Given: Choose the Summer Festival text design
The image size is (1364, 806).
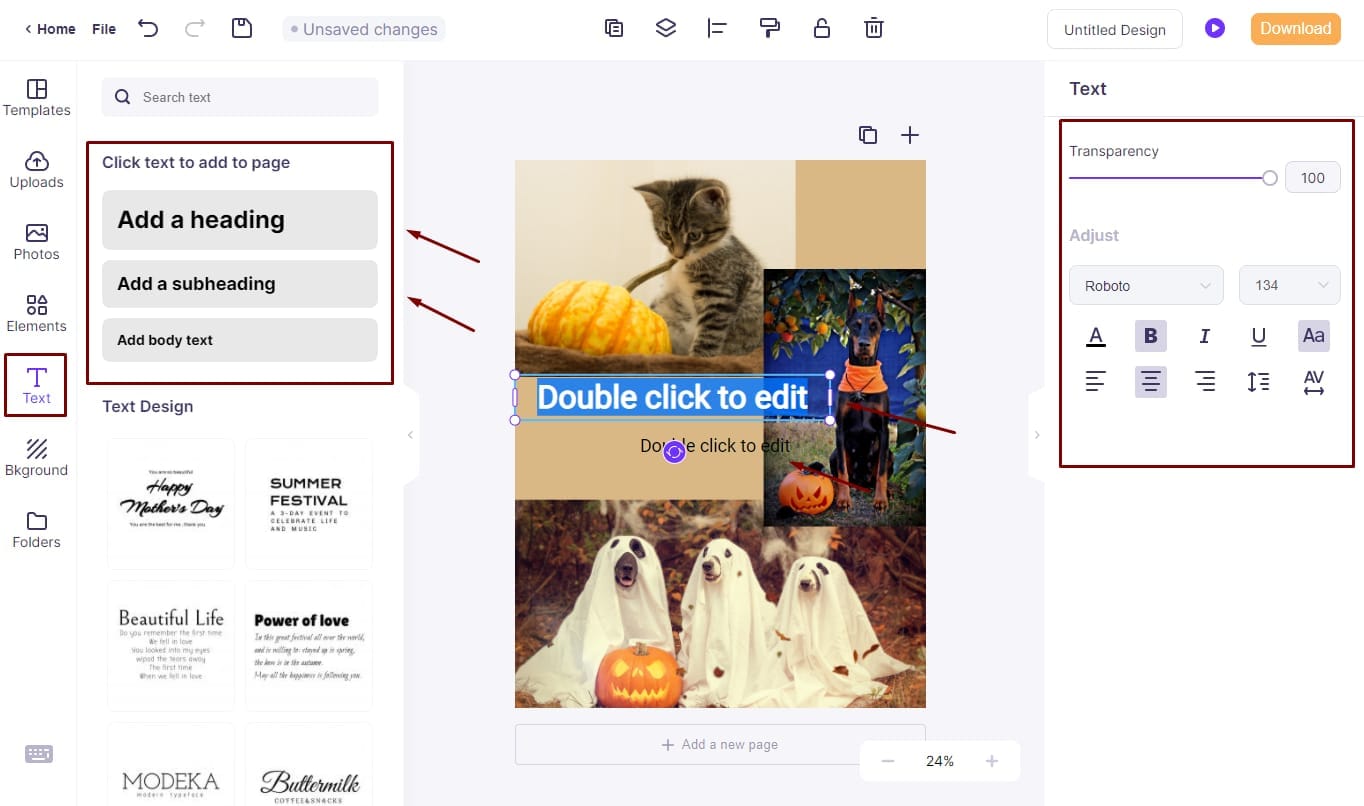Looking at the screenshot, I should (x=309, y=504).
